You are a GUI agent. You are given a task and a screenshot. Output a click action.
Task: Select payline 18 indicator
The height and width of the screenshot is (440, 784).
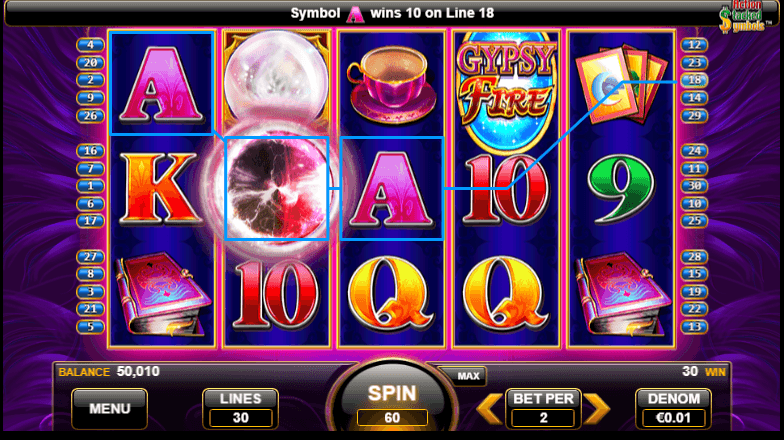point(694,80)
